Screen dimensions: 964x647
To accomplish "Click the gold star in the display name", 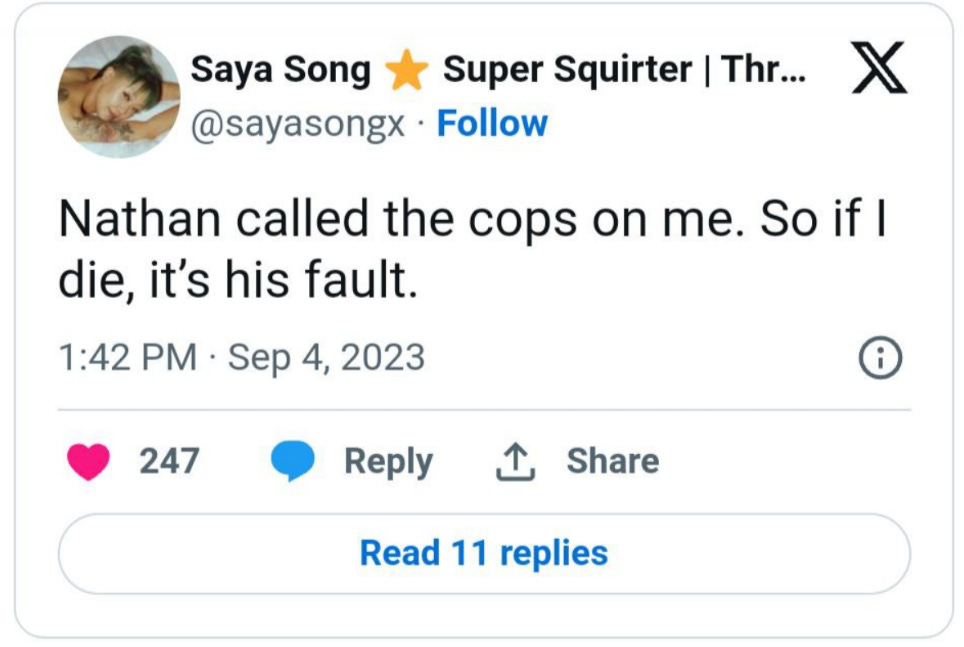I will [407, 71].
